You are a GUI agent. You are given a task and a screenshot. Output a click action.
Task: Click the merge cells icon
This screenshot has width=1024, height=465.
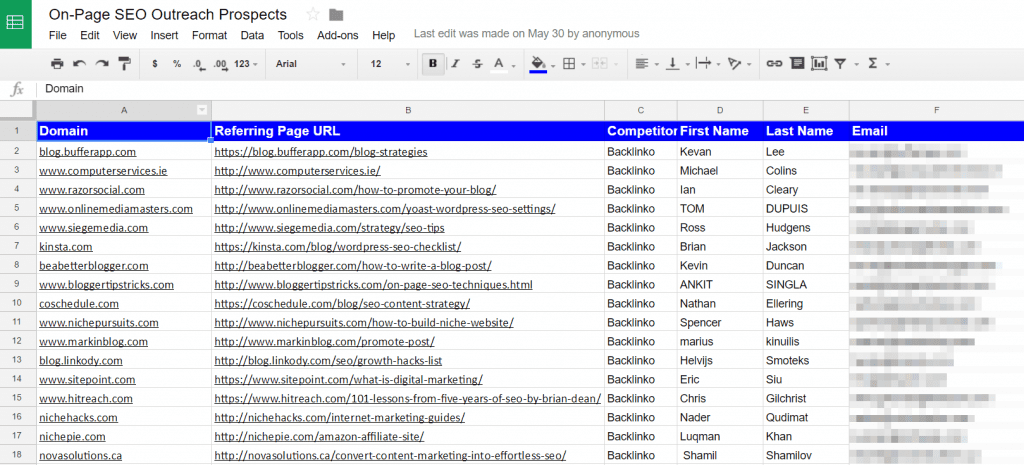tap(599, 63)
